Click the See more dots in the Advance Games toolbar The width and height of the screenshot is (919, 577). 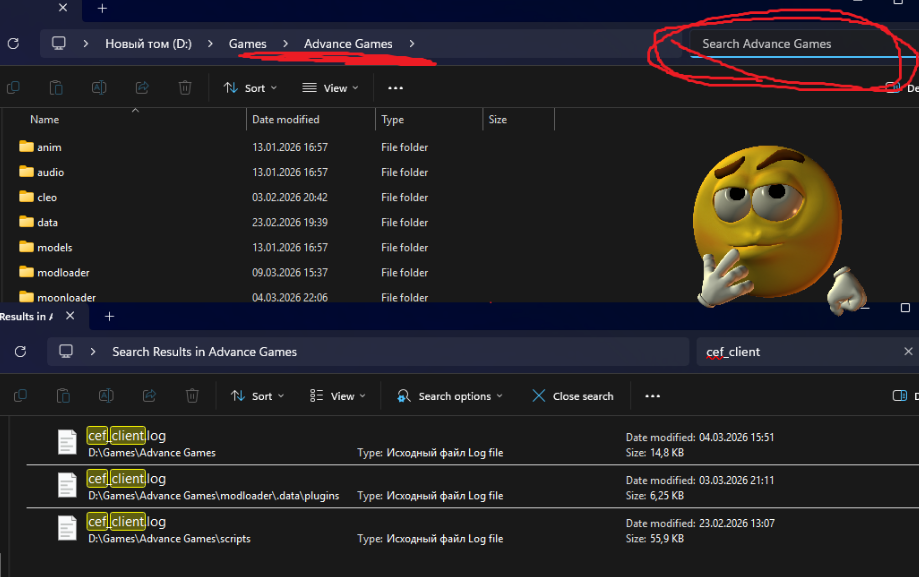396,88
